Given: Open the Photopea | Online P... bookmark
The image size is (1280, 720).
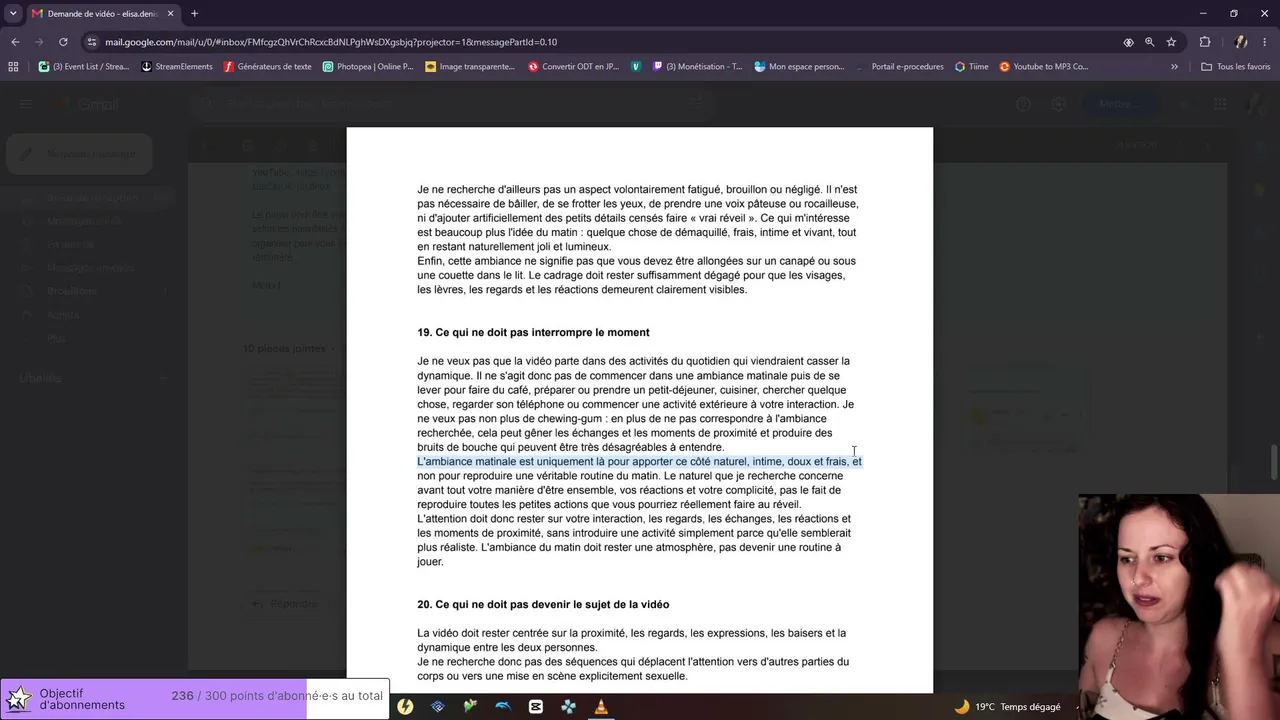Looking at the screenshot, I should [367, 67].
